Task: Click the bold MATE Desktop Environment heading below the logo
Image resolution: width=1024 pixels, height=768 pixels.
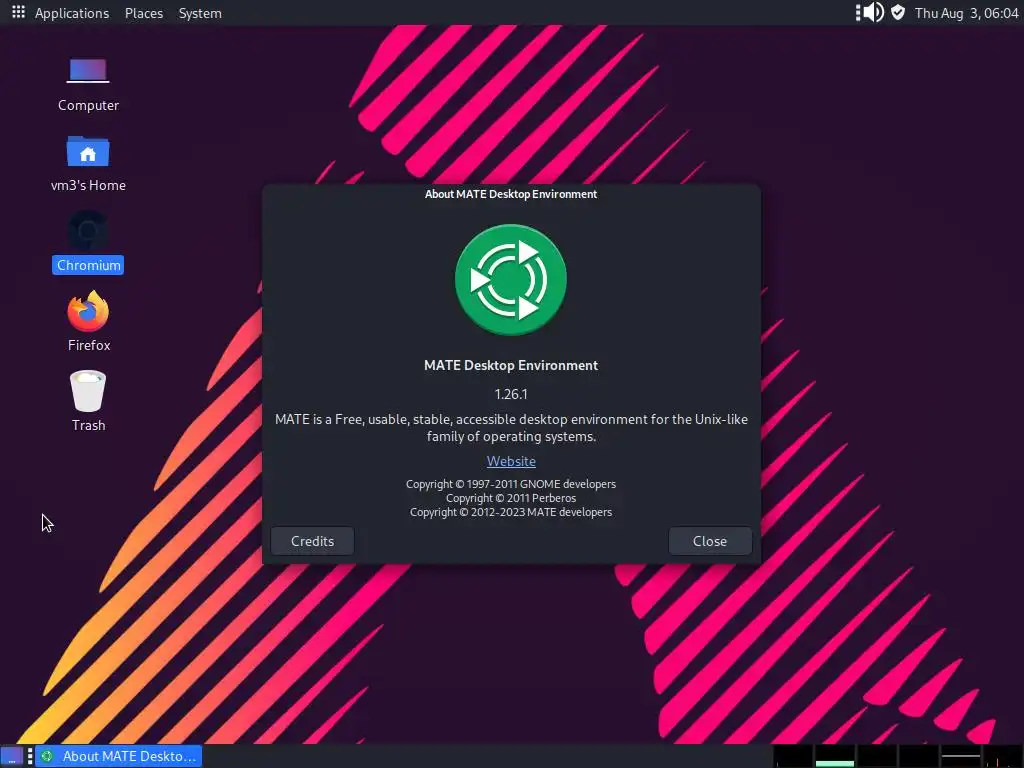Action: [x=511, y=365]
